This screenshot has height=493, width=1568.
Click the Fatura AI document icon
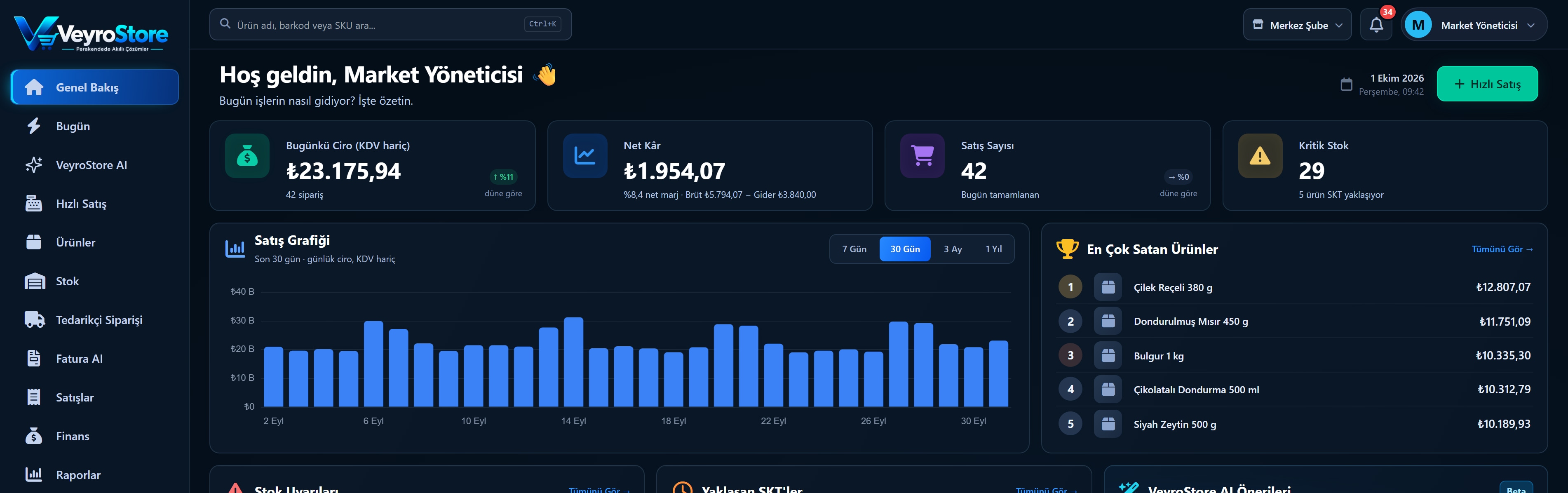(34, 359)
